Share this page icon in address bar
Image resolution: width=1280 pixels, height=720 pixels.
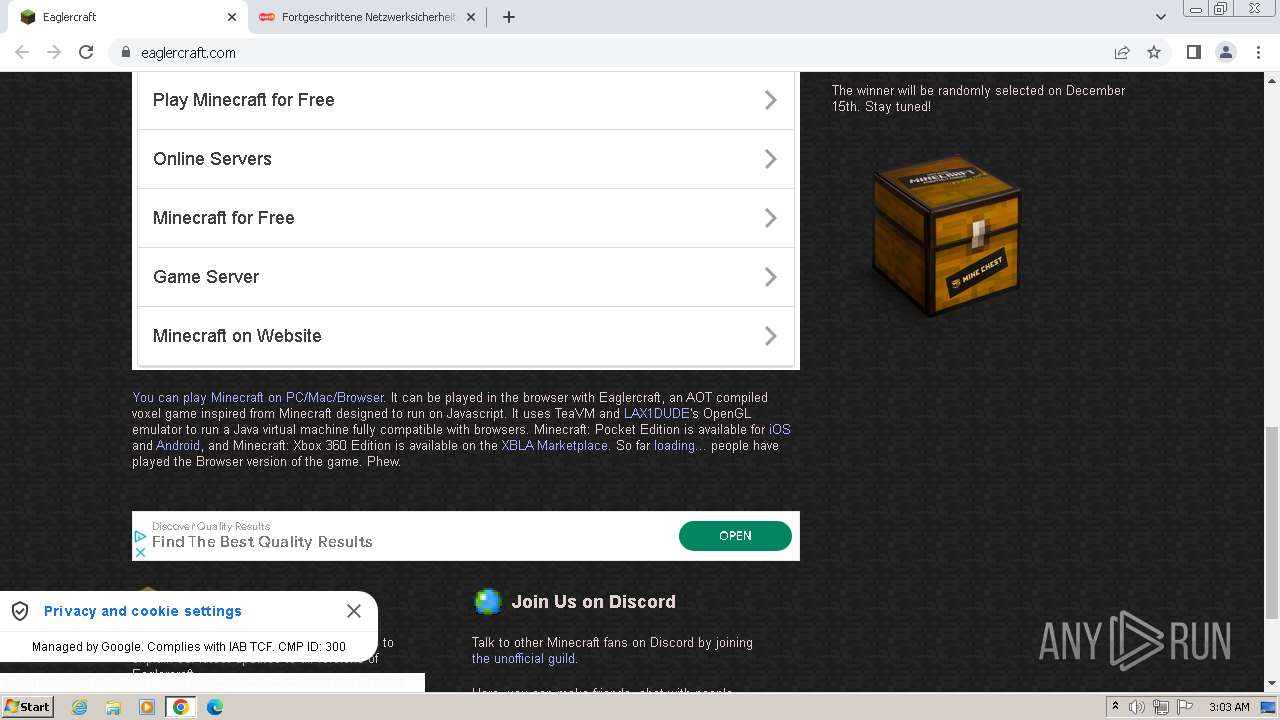pos(1122,52)
